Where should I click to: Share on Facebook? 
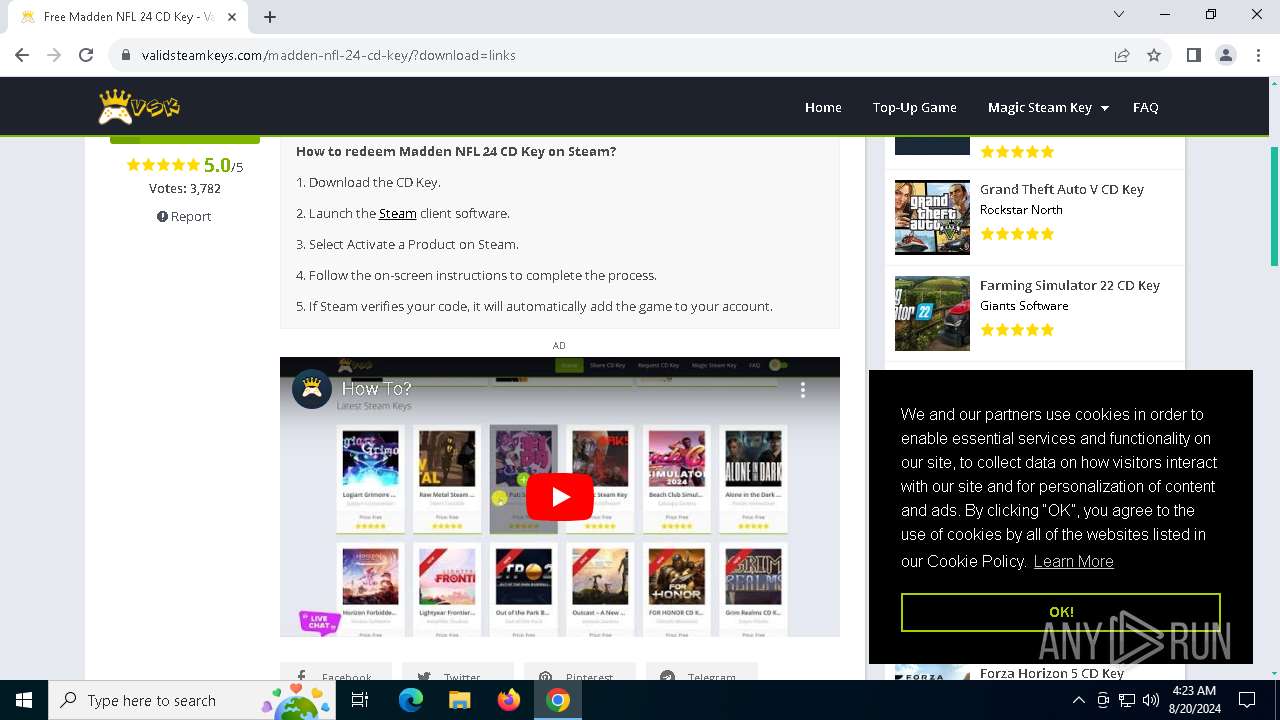tap(335, 672)
